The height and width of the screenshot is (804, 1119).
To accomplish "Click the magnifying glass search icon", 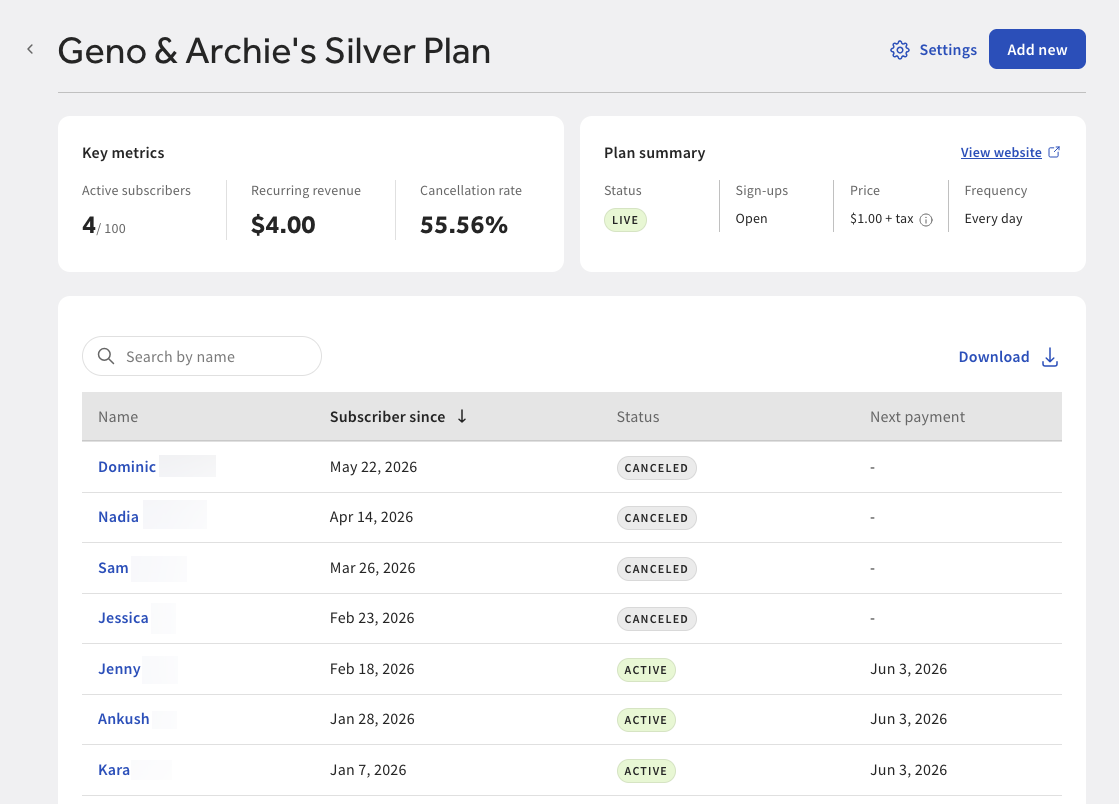I will tap(106, 356).
